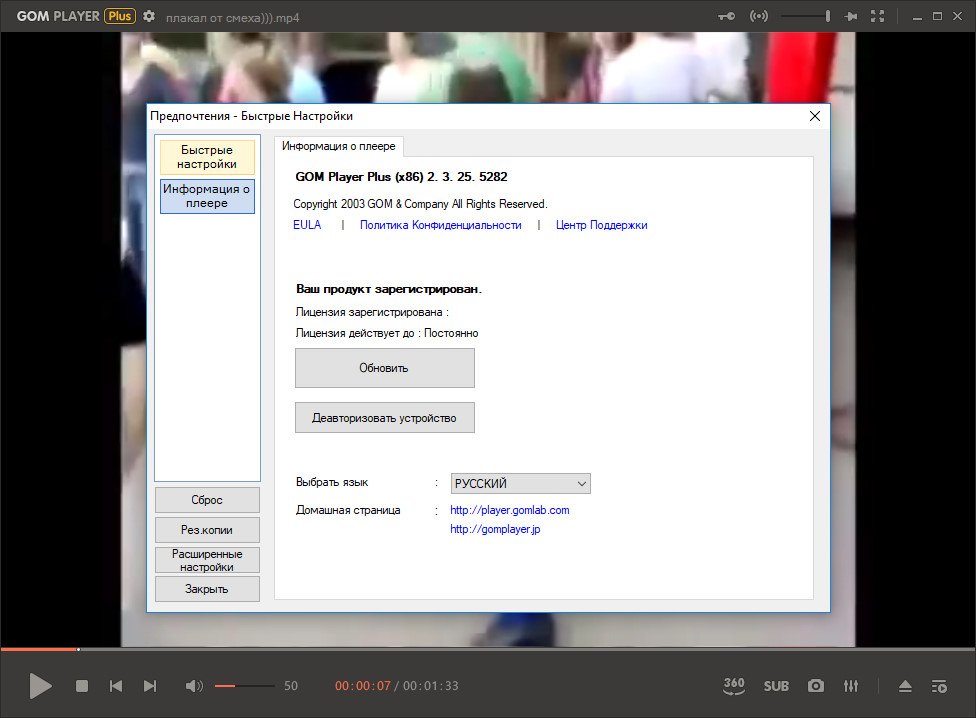Image resolution: width=976 pixels, height=718 pixels.
Task: Open the EULA link
Action: point(307,225)
